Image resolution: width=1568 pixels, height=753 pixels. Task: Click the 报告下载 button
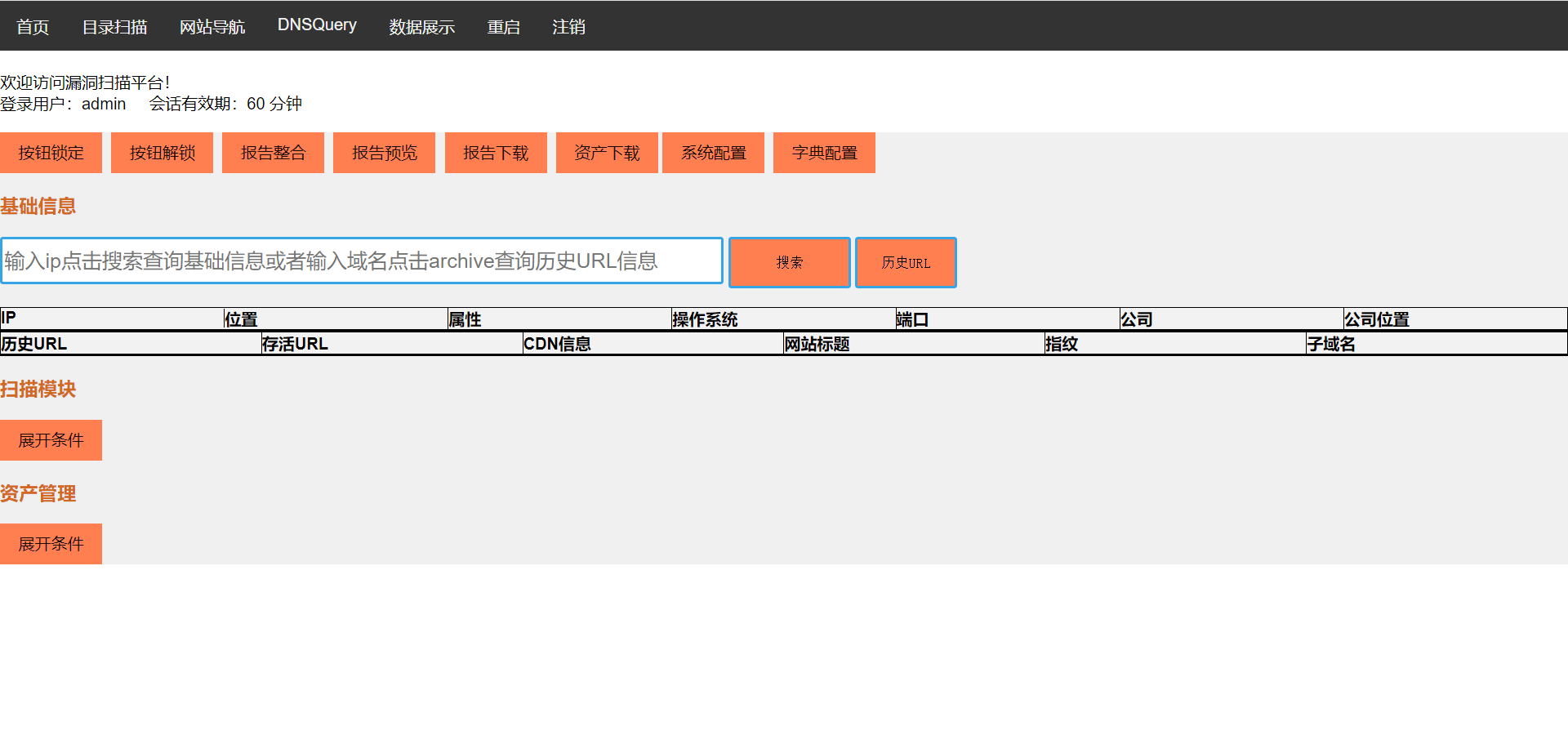click(x=496, y=153)
